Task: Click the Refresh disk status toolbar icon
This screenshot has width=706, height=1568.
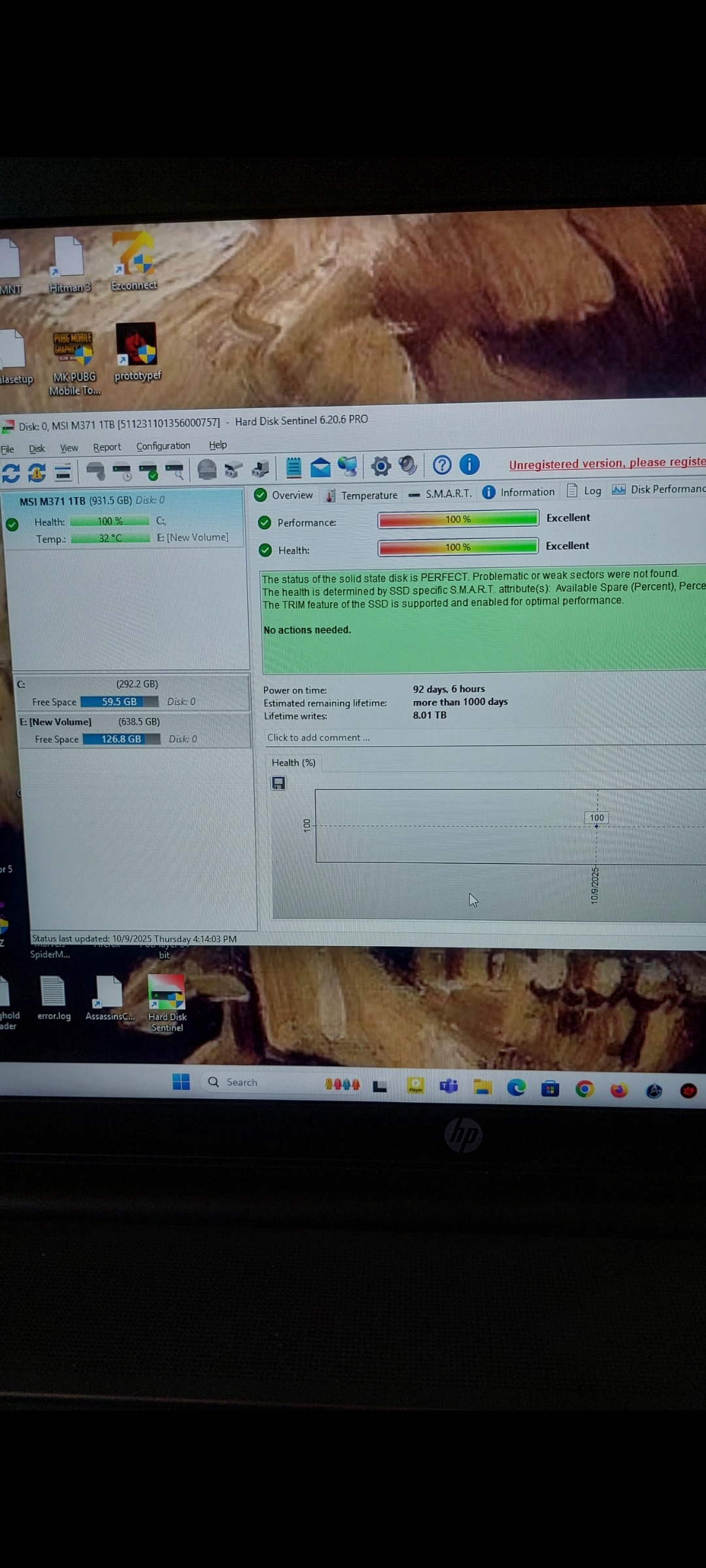Action: point(11,472)
